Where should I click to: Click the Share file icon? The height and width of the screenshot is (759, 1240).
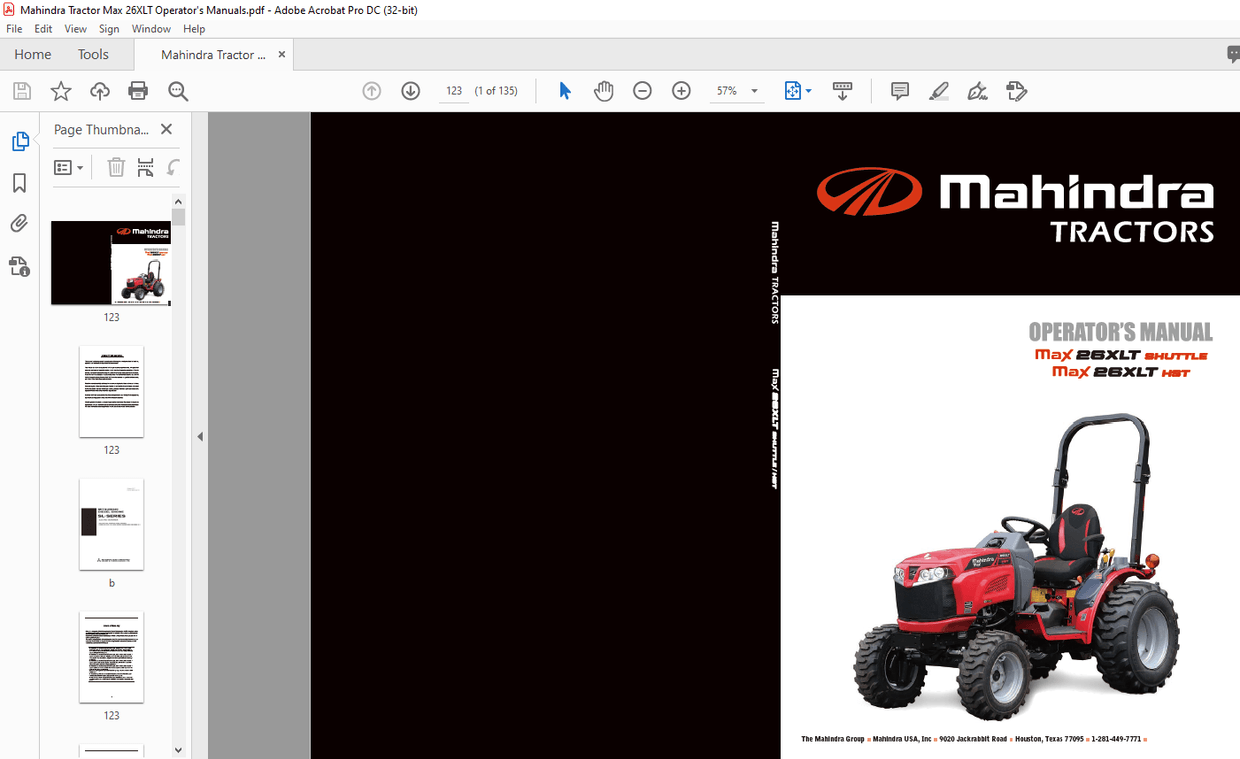[99, 90]
